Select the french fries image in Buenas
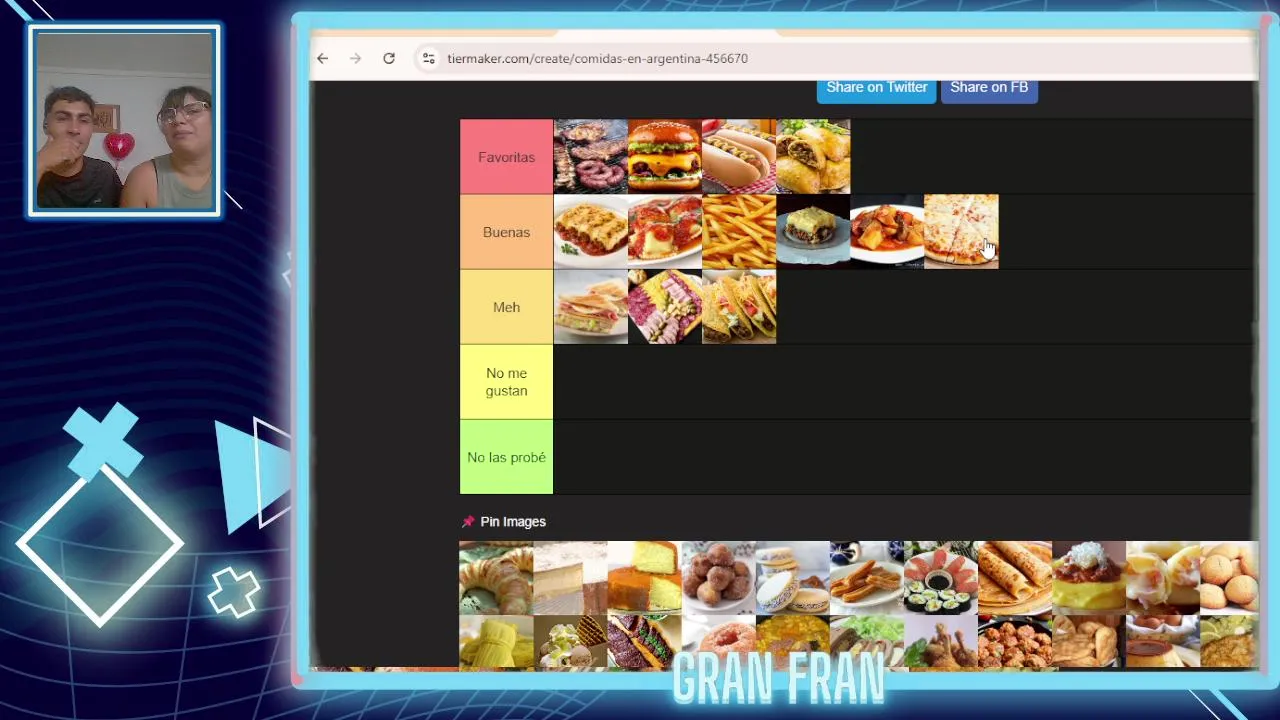The image size is (1280, 720). coord(739,232)
